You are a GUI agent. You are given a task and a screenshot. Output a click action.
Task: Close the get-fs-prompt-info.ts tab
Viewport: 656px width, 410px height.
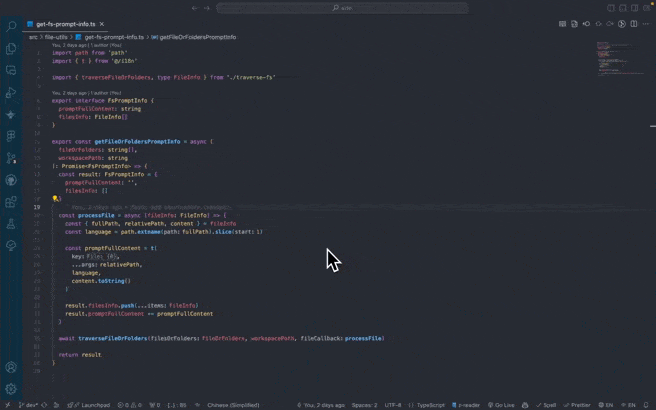(102, 24)
